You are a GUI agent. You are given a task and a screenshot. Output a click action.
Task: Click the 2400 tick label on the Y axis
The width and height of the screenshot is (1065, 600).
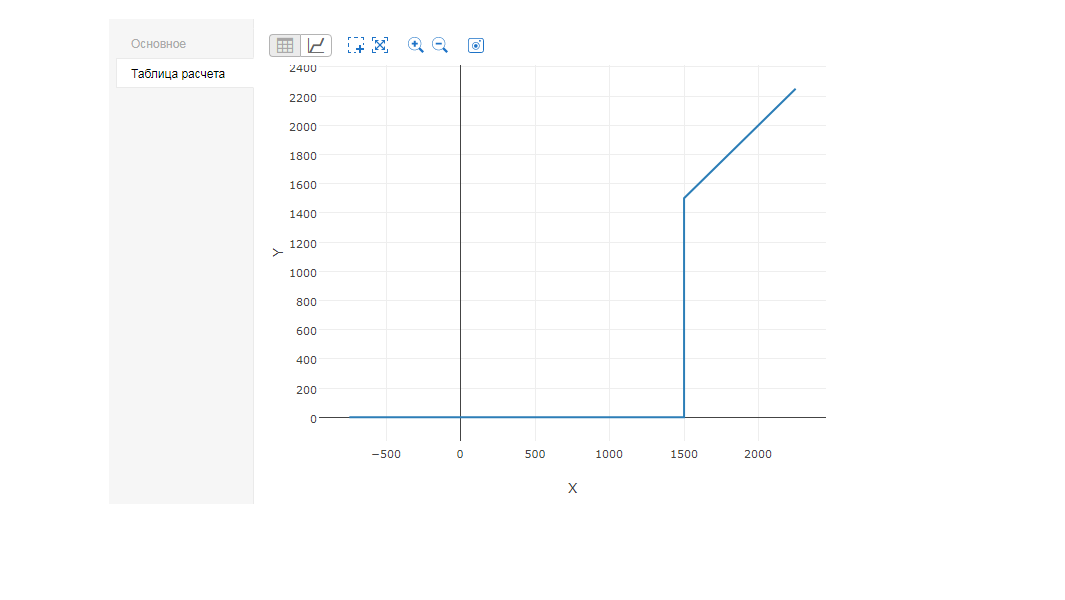point(302,68)
